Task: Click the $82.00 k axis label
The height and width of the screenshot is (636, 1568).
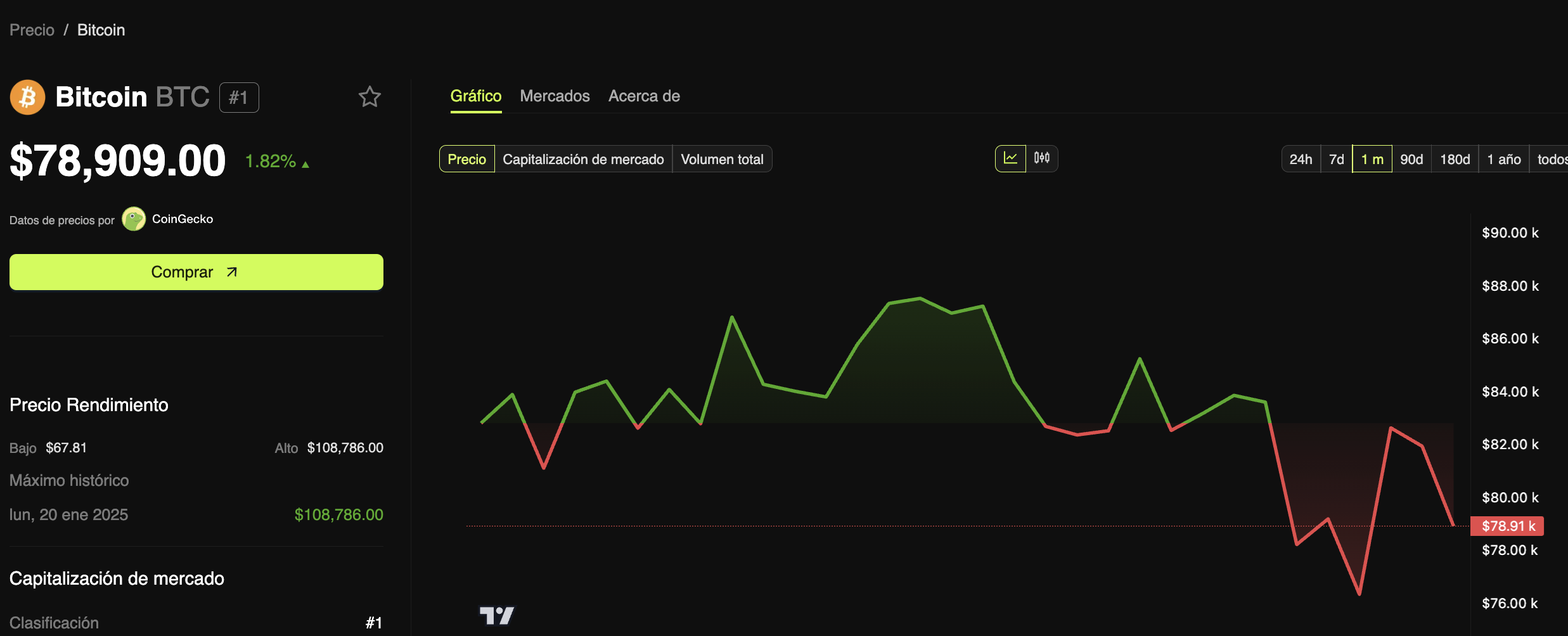Action: 1510,444
